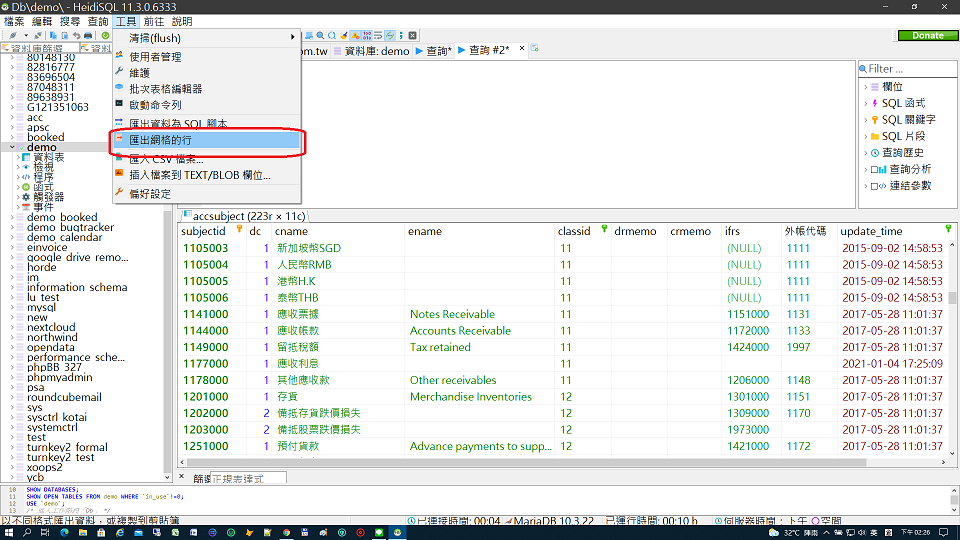Click the green refresh toolbar icon
960x540 pixels.
[105, 36]
